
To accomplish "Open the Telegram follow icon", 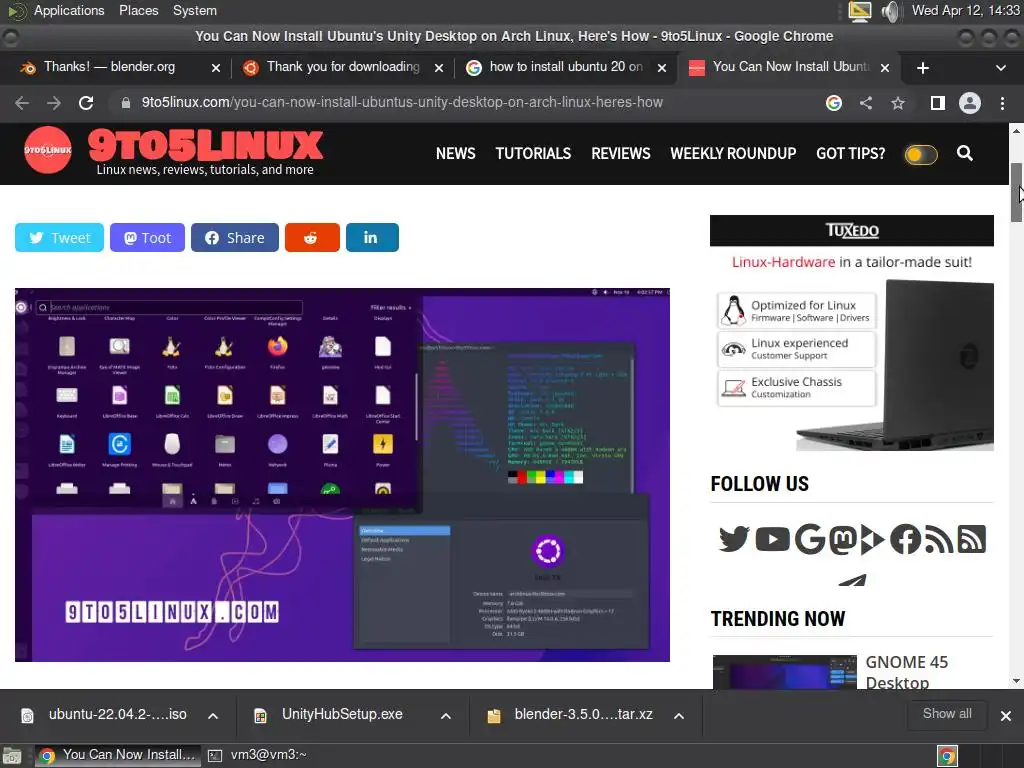I will coord(852,579).
